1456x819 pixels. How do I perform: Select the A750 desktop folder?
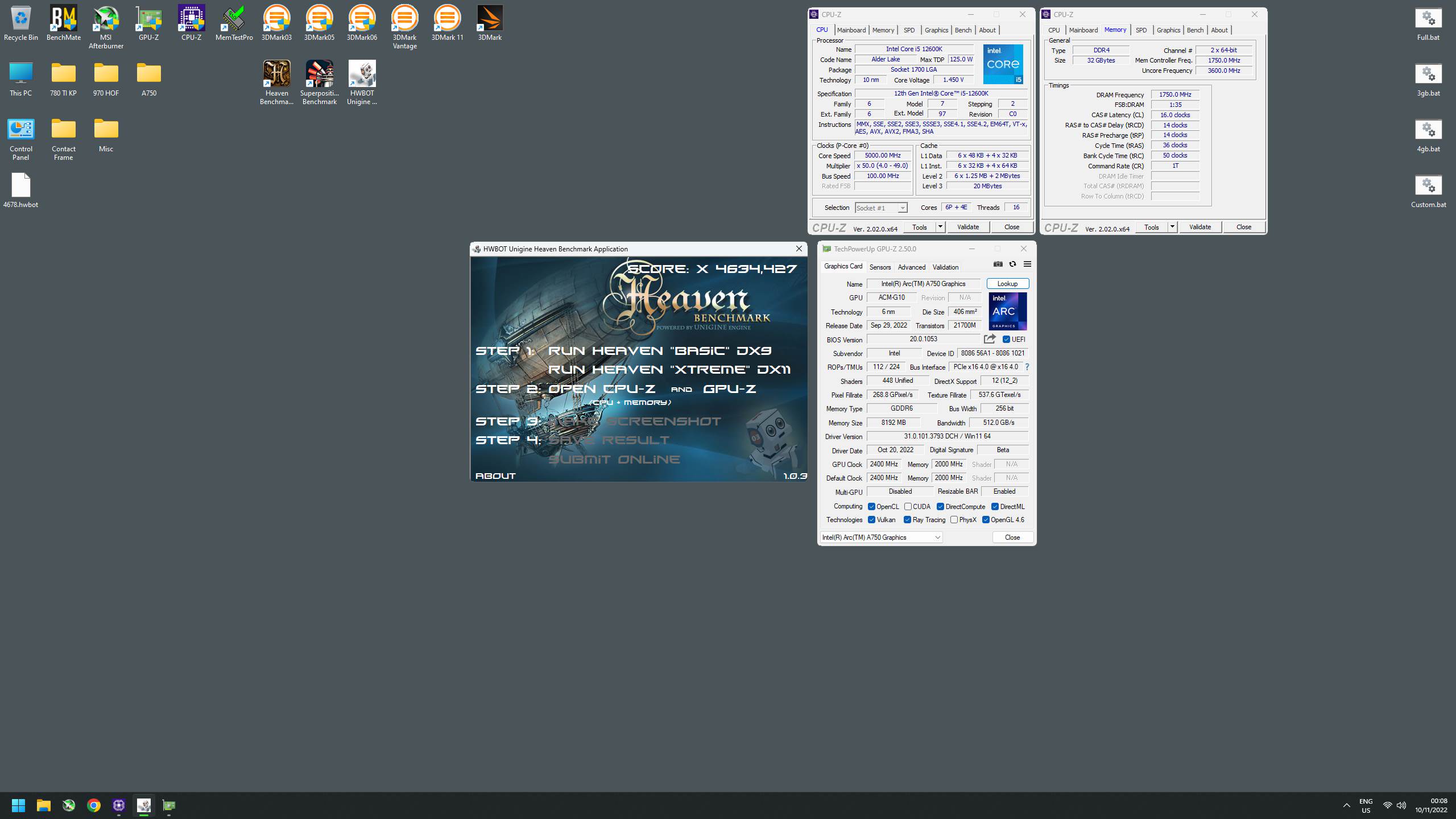point(148,79)
